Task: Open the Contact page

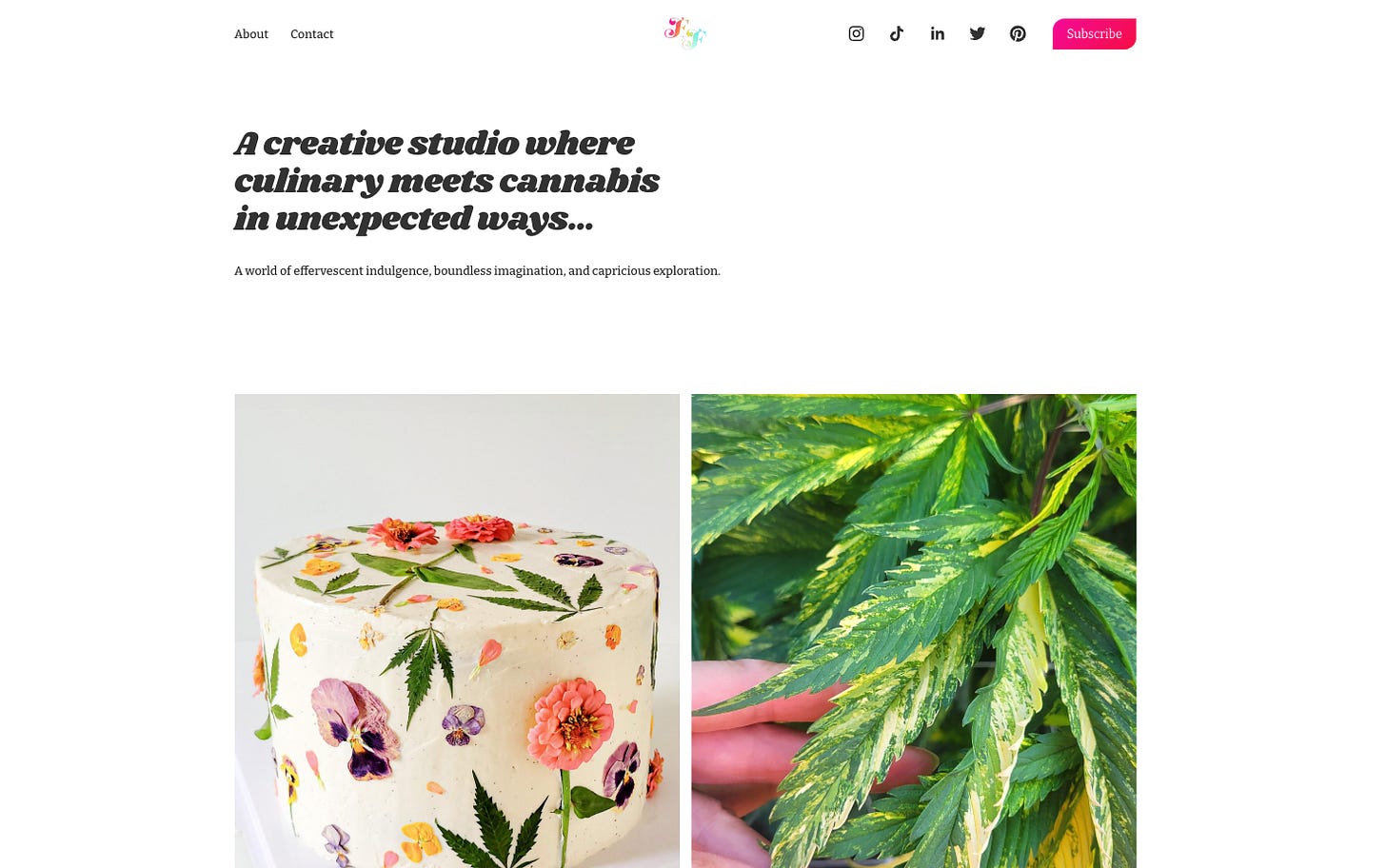Action: [311, 34]
